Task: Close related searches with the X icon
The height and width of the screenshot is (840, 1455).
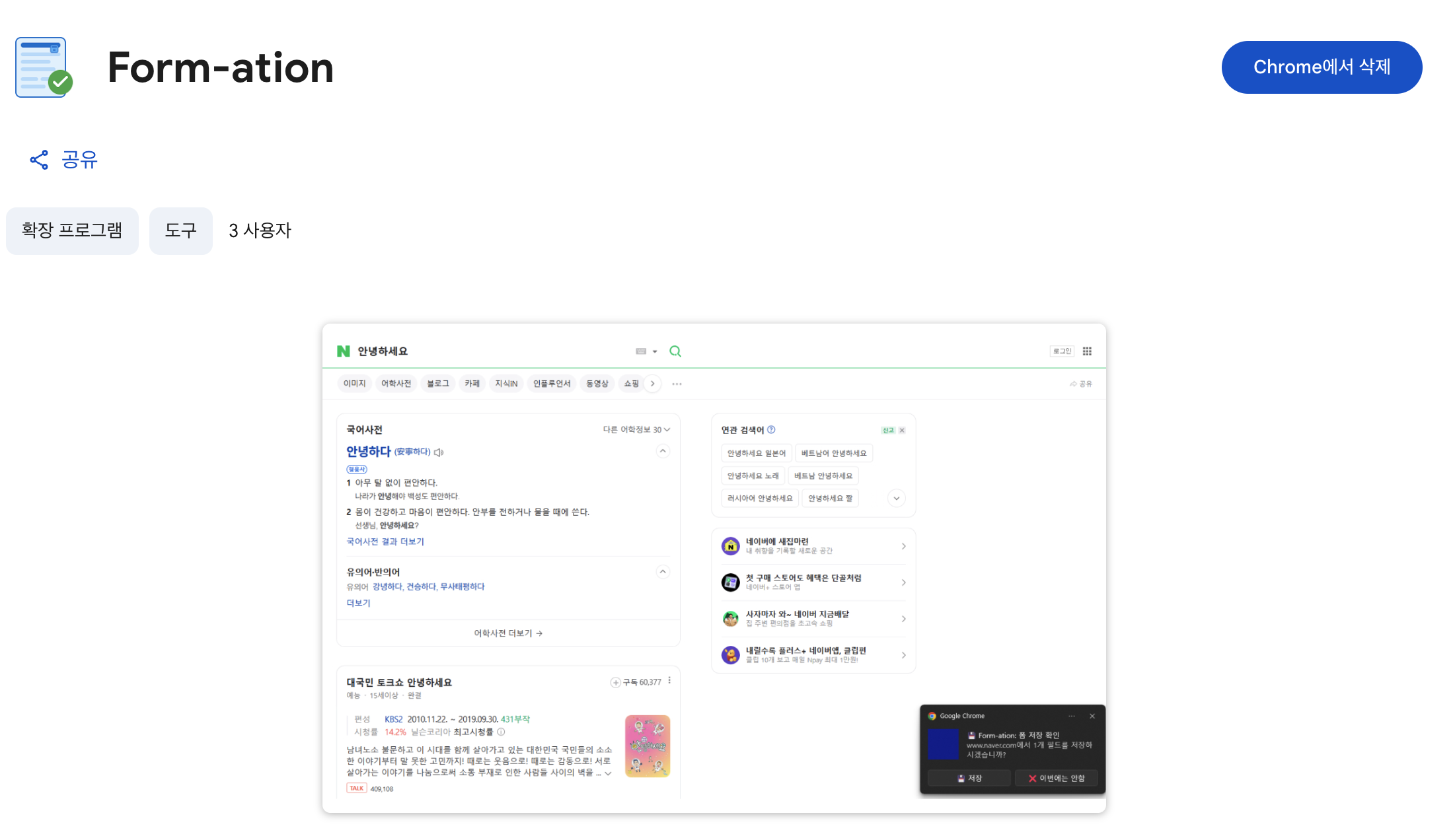Action: point(902,431)
